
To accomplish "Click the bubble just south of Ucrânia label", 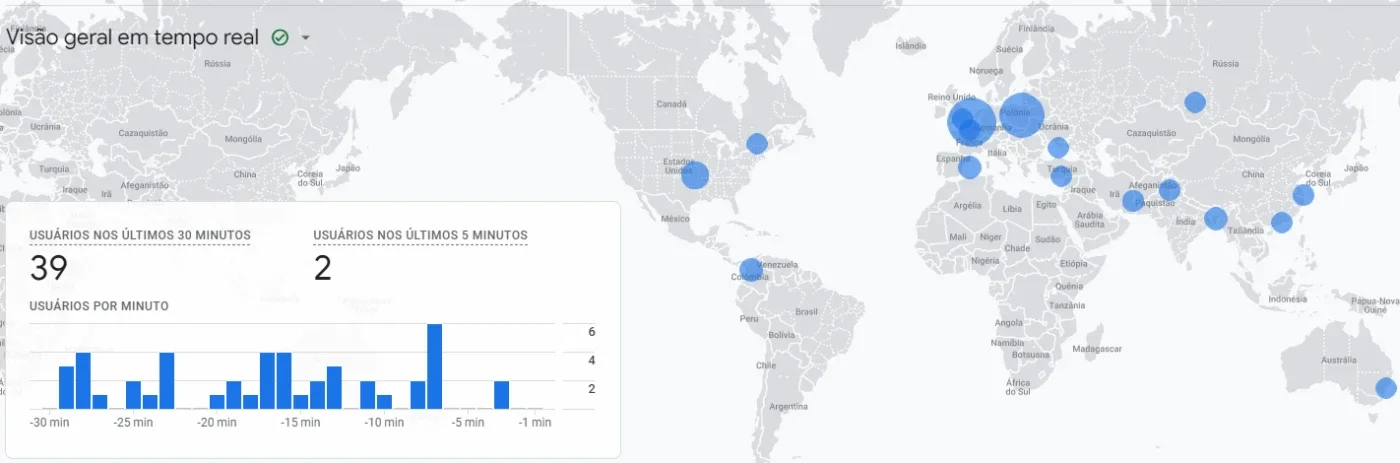I will click(1058, 148).
